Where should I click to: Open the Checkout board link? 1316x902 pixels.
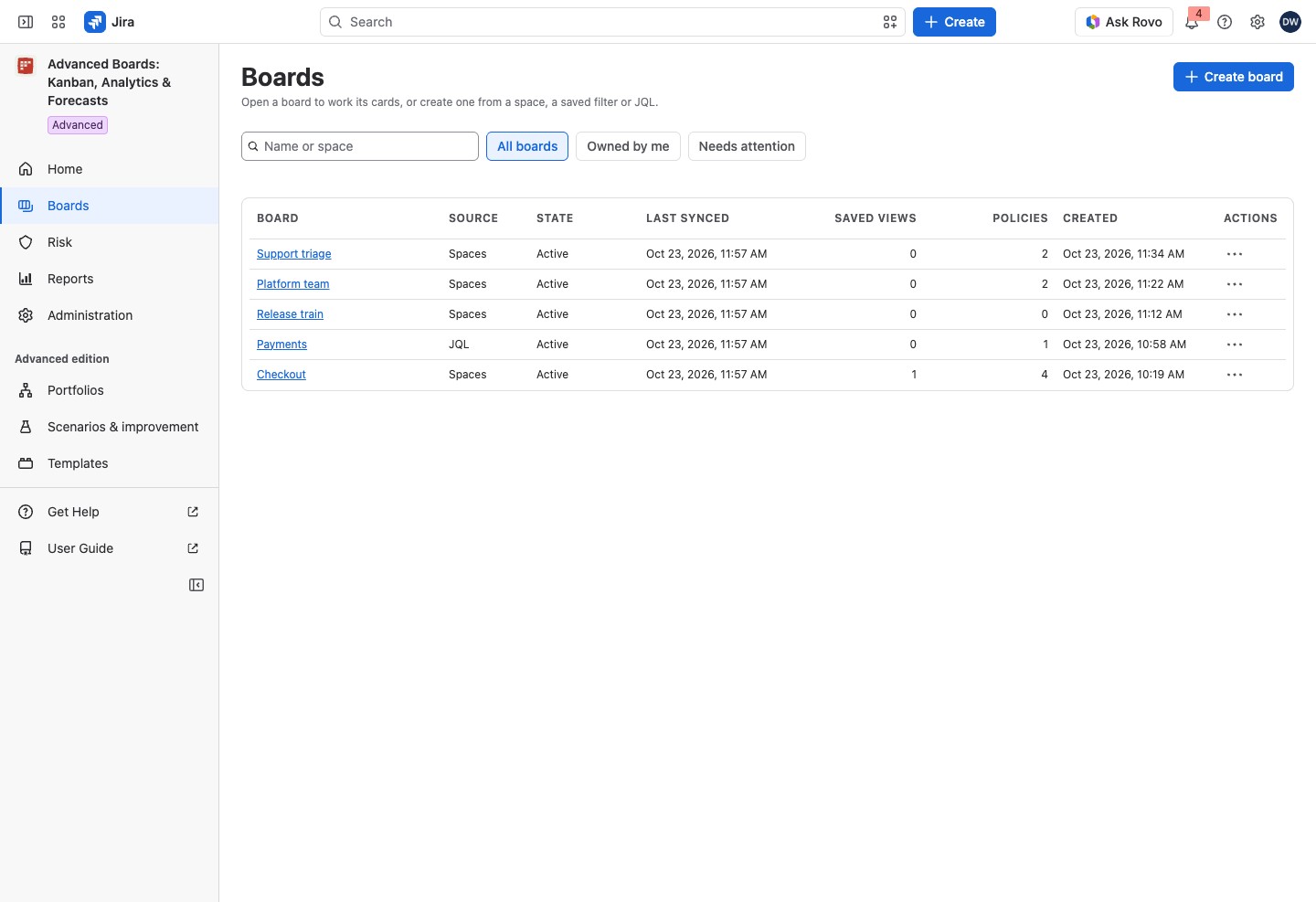coord(281,375)
